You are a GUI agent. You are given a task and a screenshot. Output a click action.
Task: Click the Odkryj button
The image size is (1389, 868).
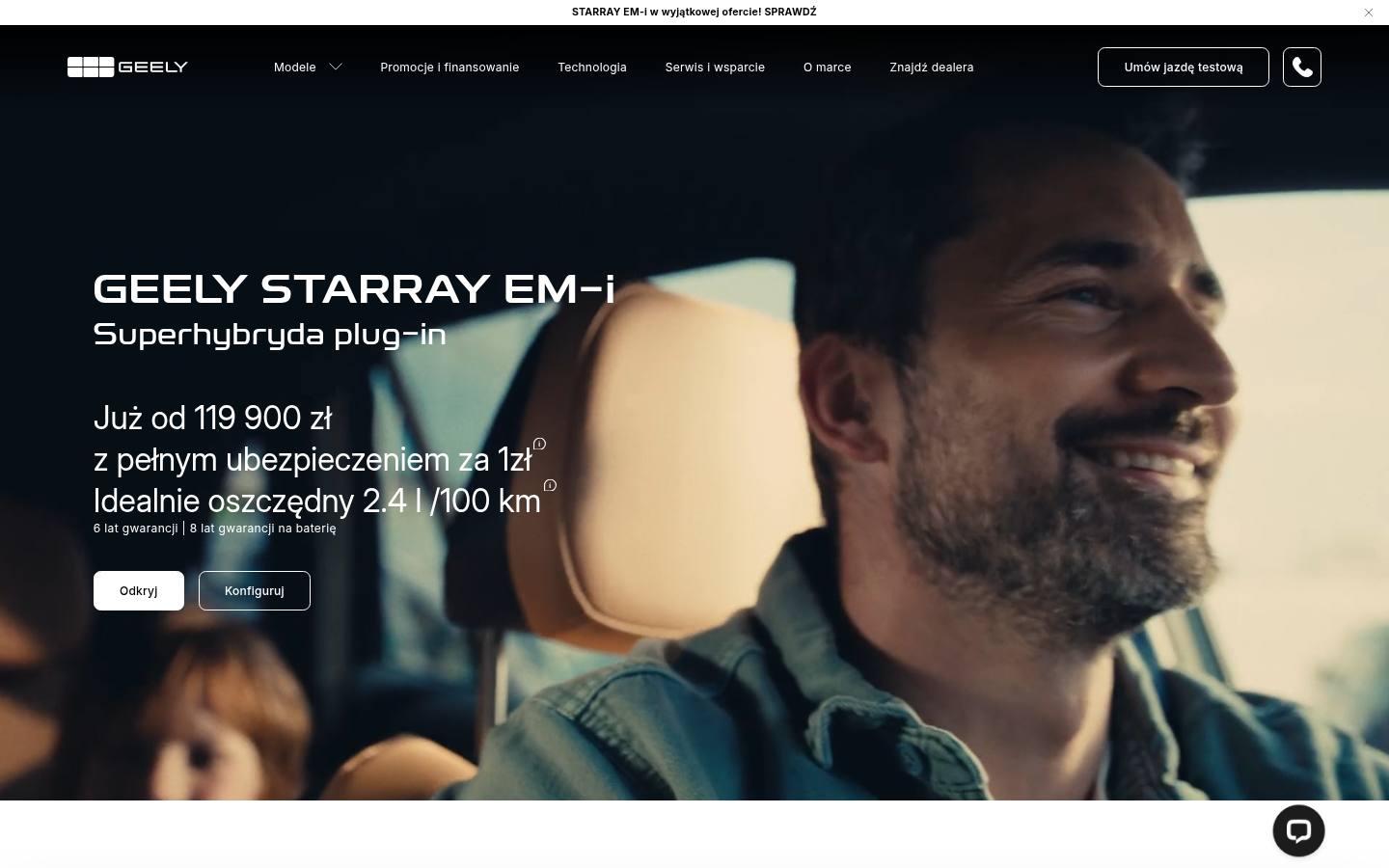click(139, 590)
